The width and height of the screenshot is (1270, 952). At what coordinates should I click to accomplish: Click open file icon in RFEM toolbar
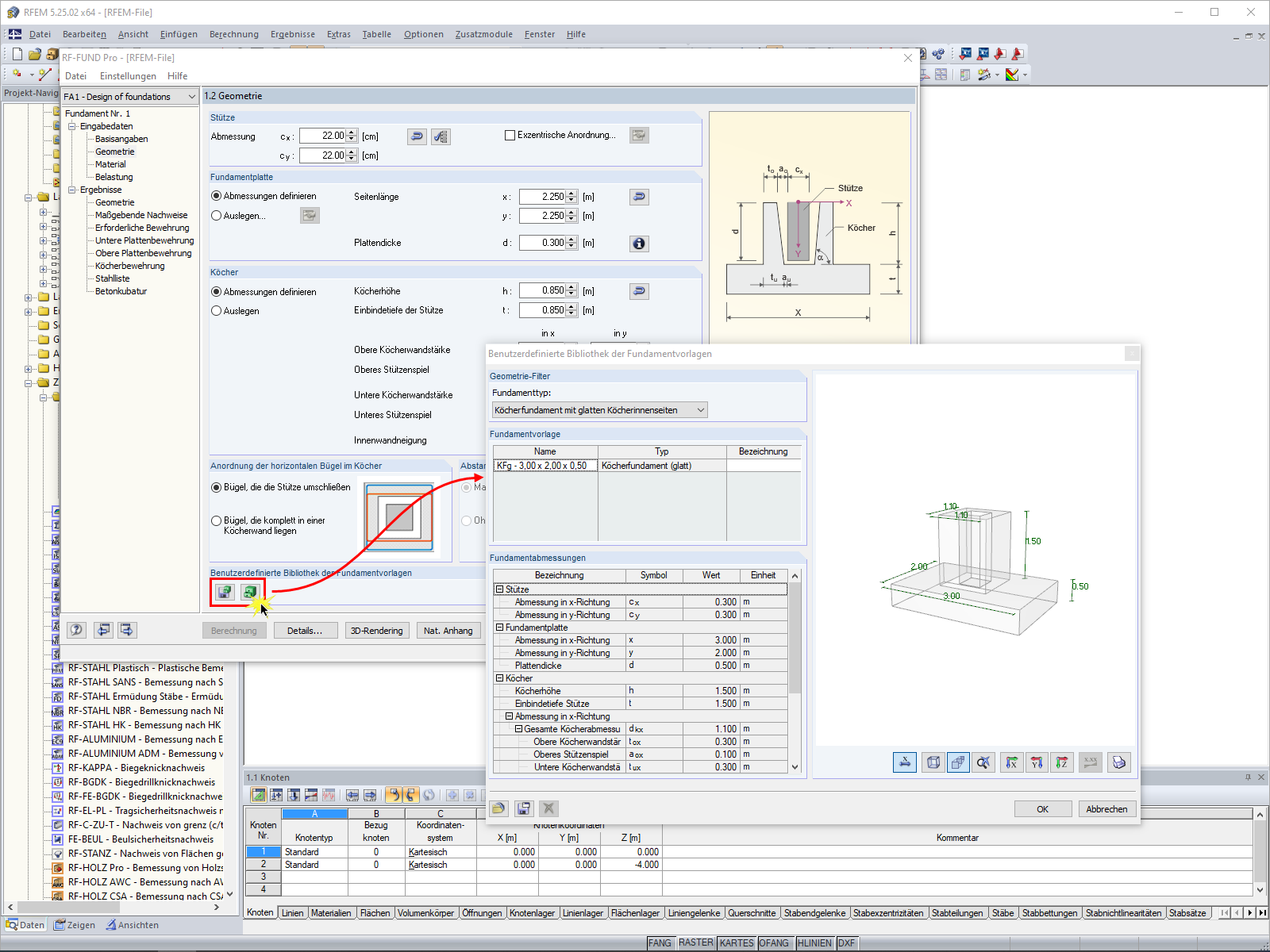point(34,54)
